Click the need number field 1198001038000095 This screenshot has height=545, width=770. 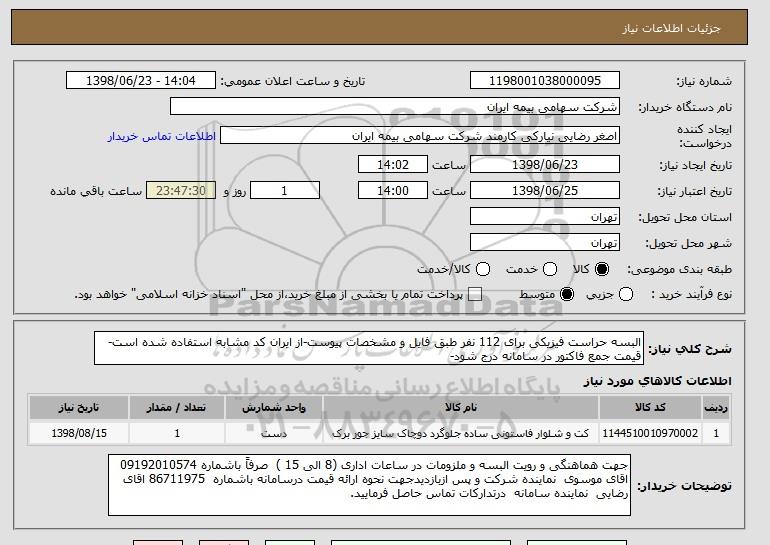545,81
